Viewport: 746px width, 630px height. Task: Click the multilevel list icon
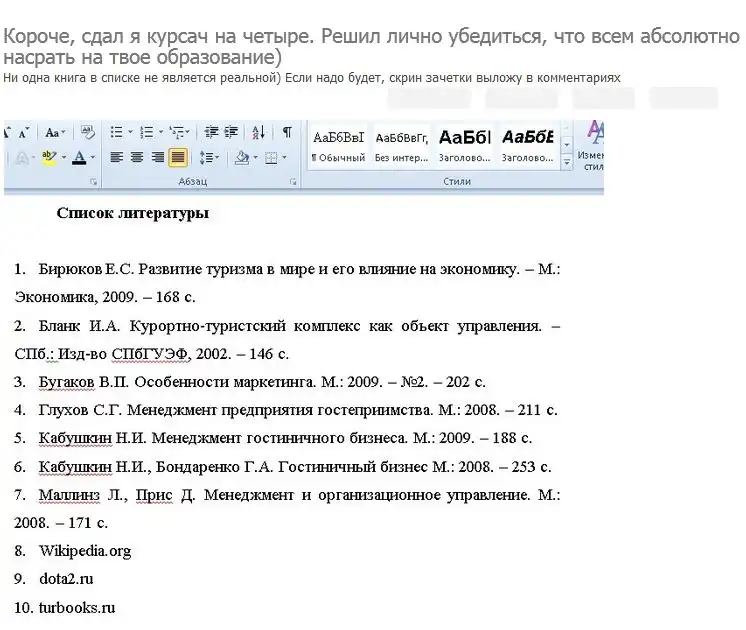click(x=176, y=132)
